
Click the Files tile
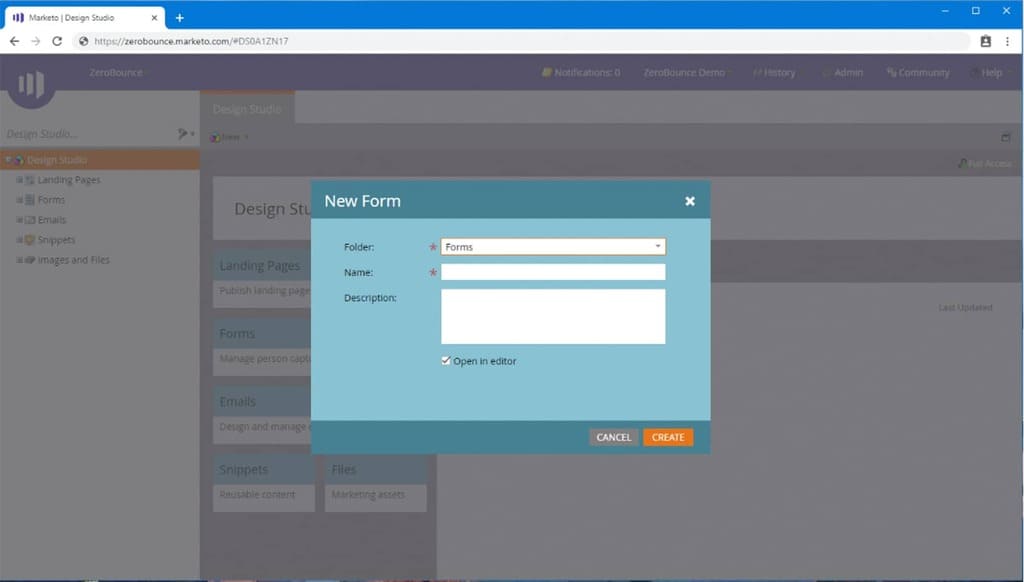coord(376,484)
